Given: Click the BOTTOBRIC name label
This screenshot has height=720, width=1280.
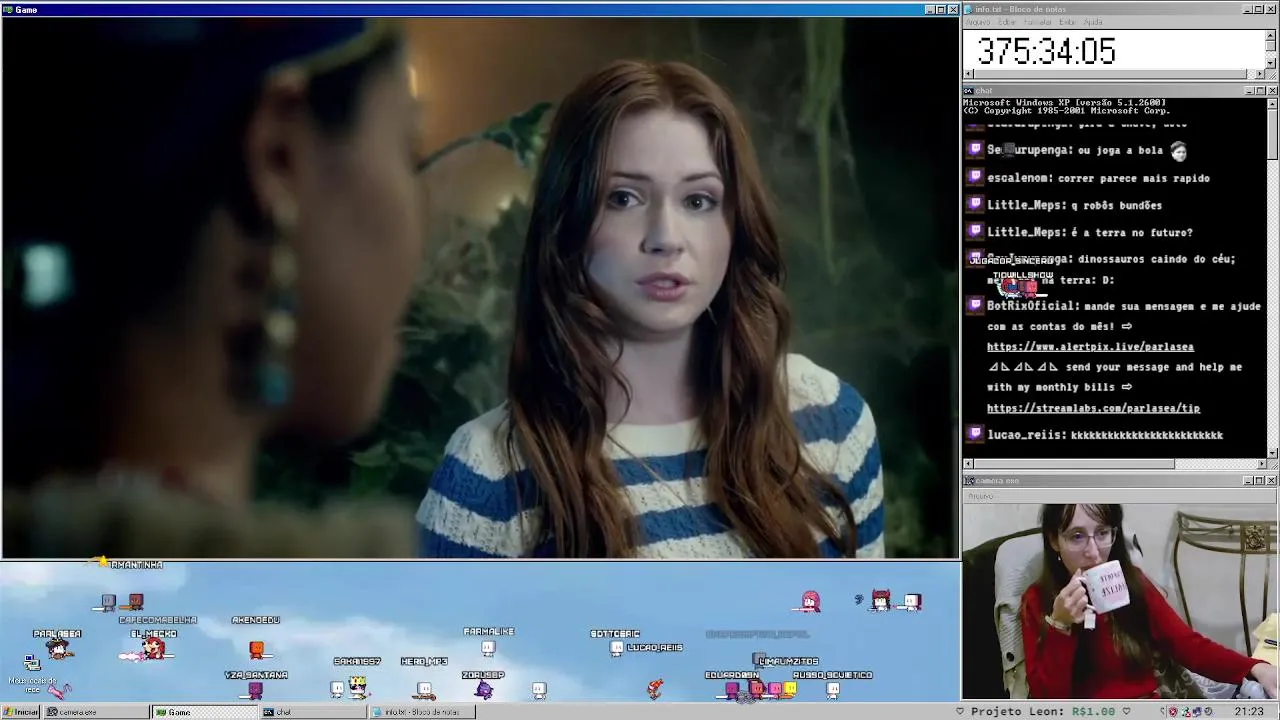Looking at the screenshot, I should pos(615,634).
